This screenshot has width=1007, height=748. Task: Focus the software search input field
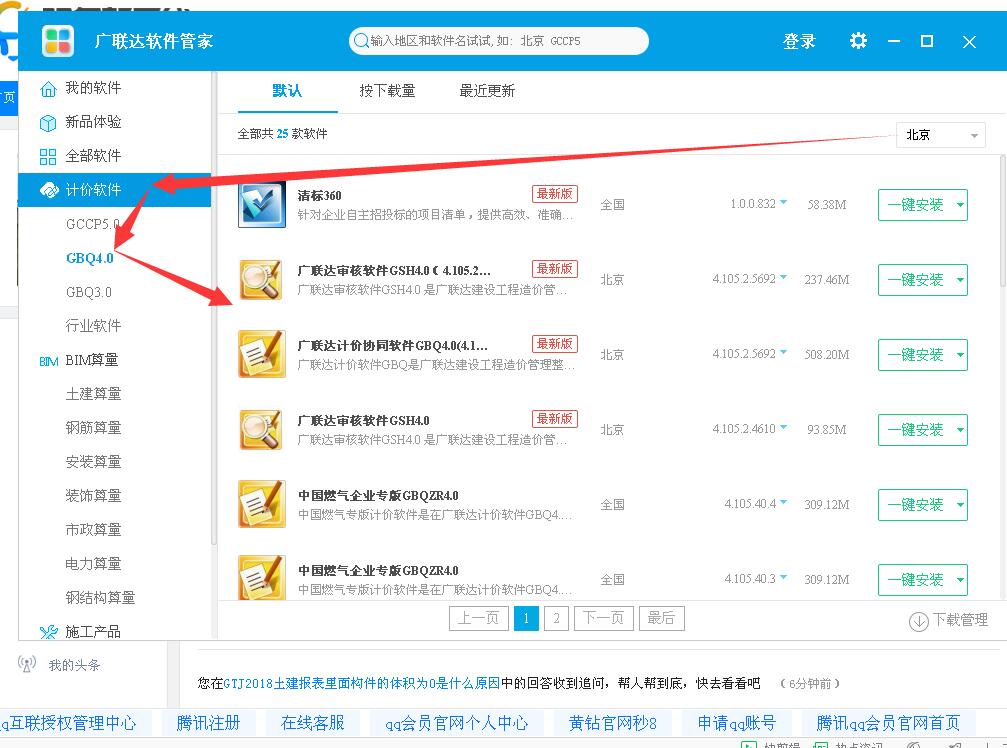coord(498,41)
